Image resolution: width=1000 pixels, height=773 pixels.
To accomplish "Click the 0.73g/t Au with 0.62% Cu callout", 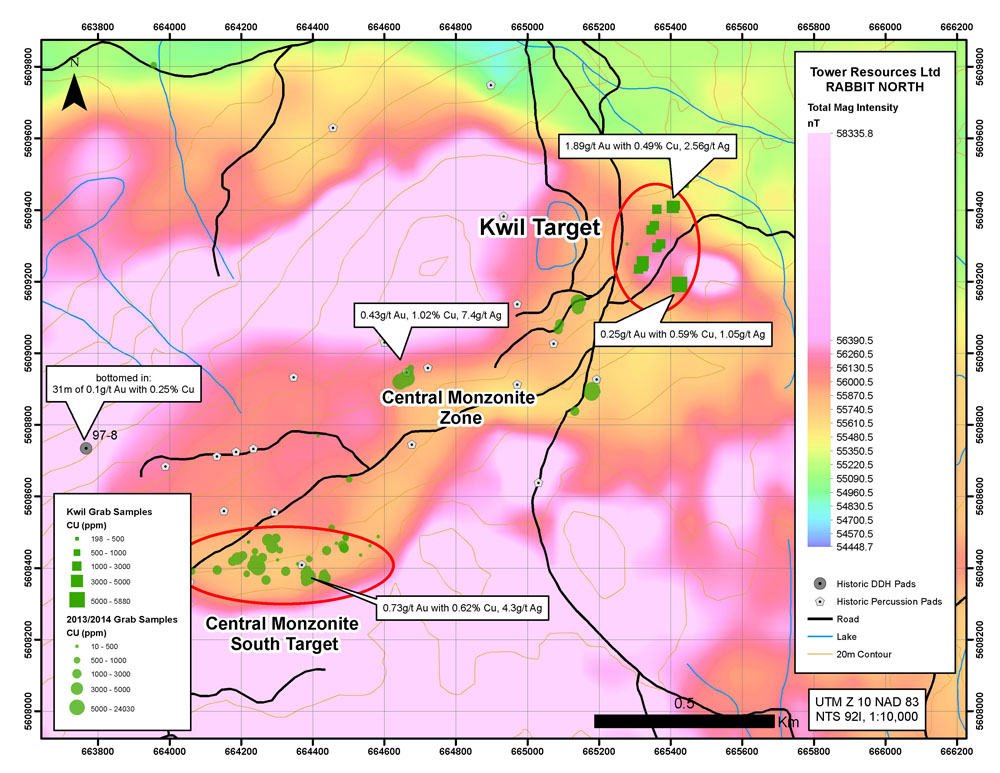I will (x=461, y=607).
